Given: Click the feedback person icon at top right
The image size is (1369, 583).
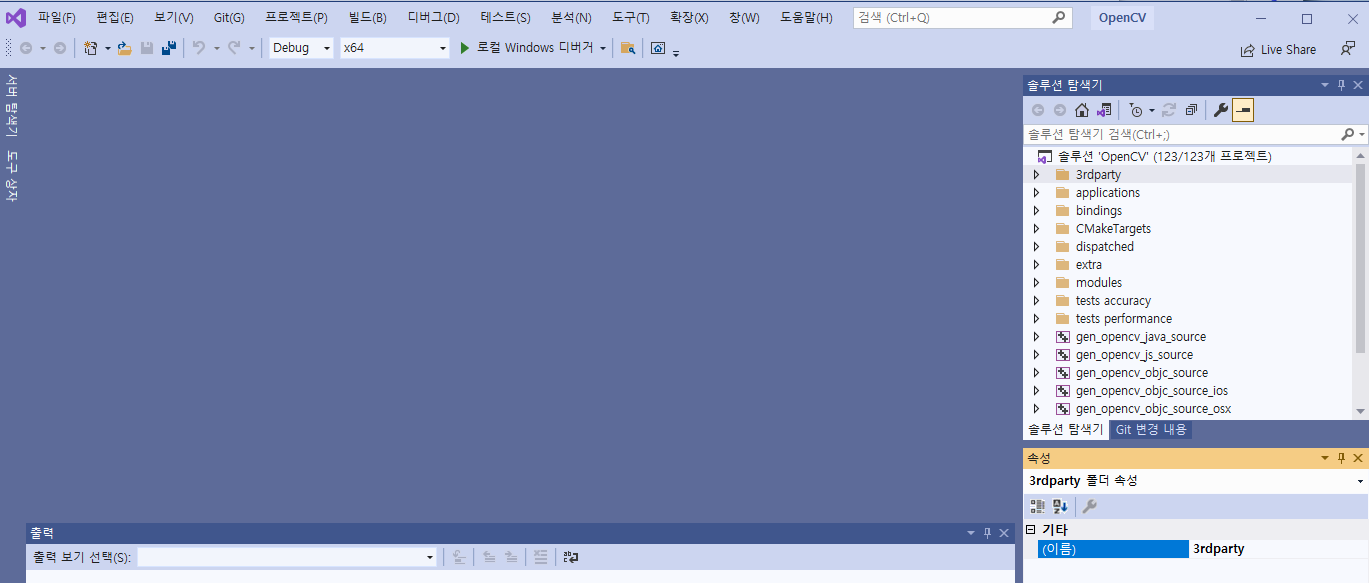Looking at the screenshot, I should coord(1348,48).
